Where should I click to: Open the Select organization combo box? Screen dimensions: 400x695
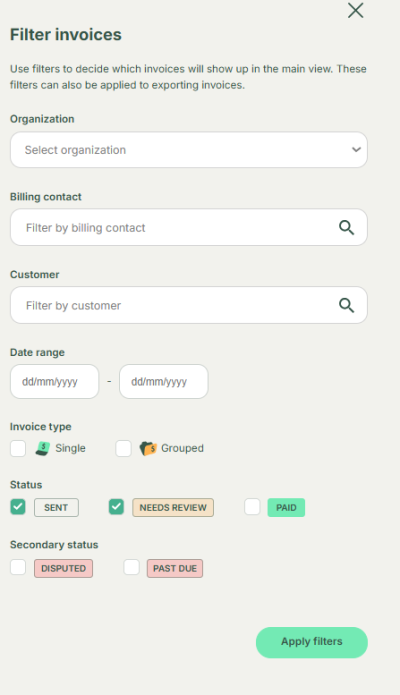coord(189,150)
